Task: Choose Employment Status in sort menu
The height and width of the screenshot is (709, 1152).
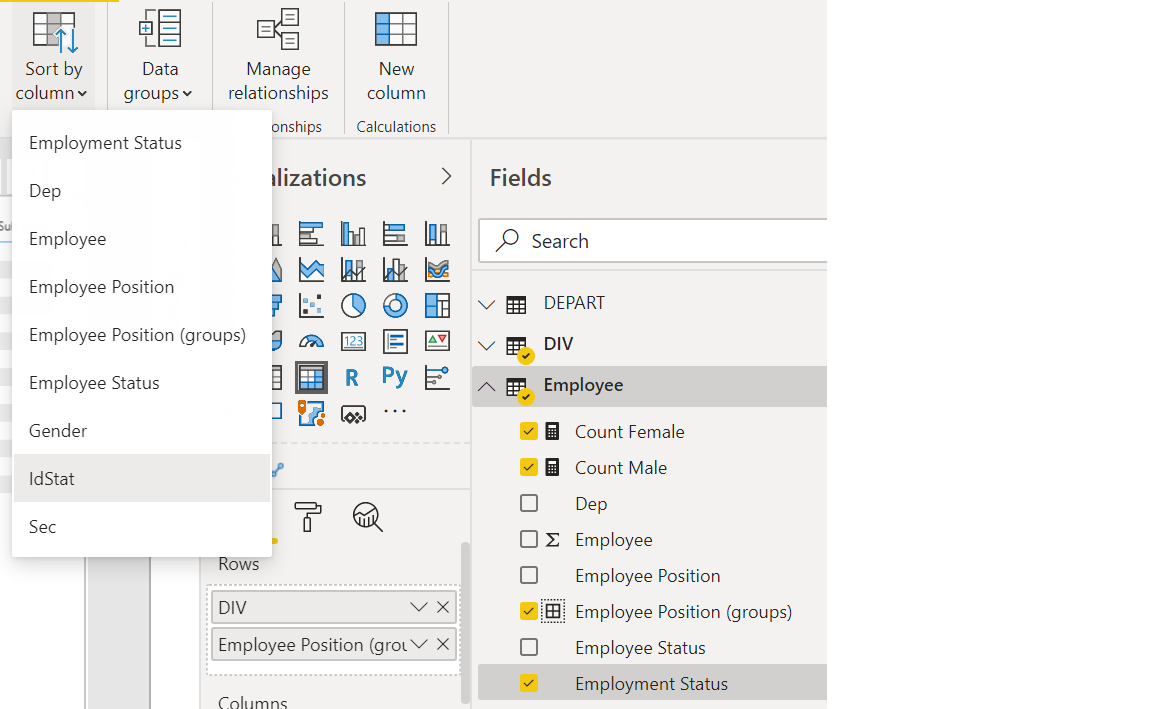Action: tap(142, 143)
